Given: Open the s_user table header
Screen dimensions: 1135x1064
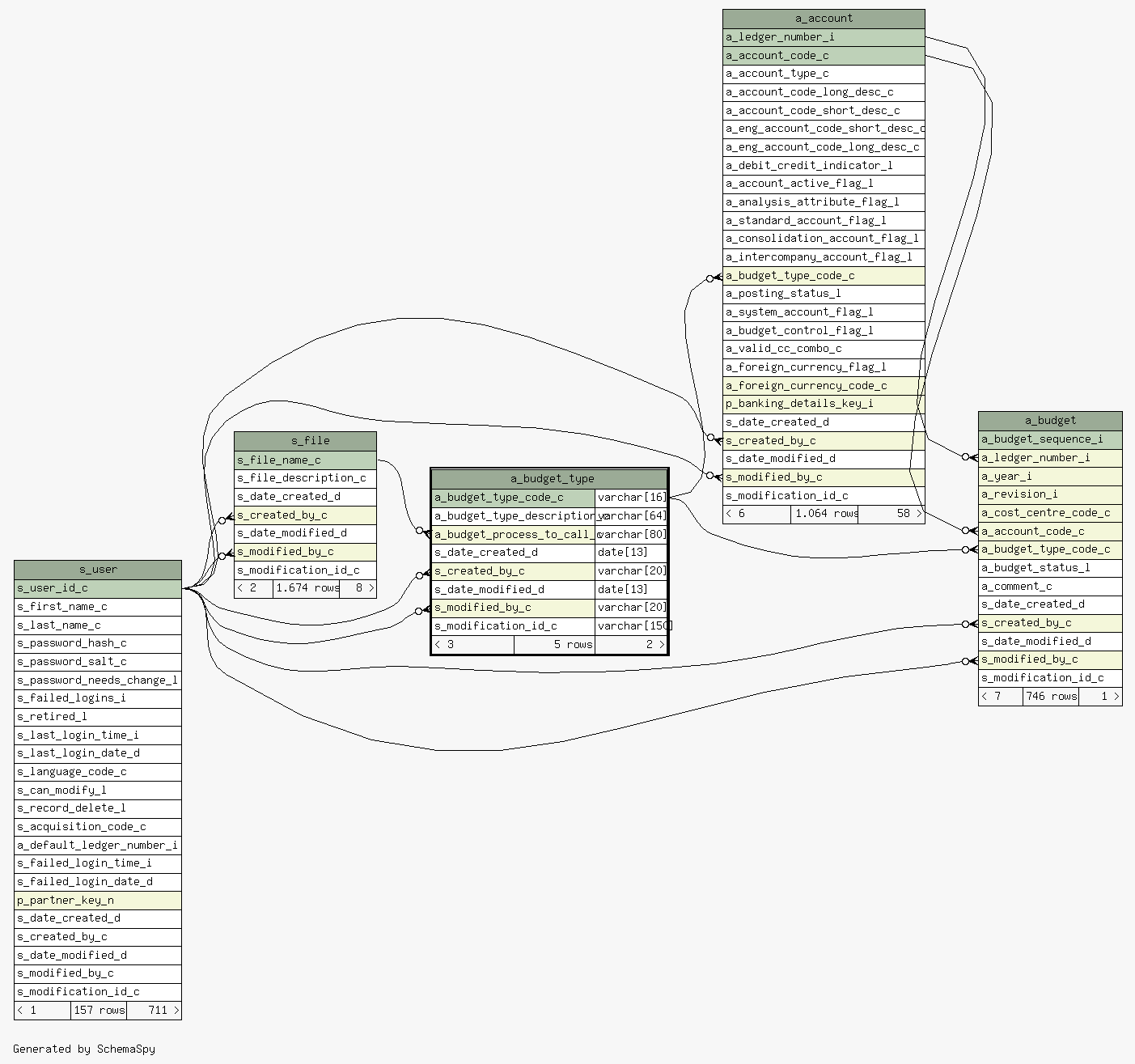Looking at the screenshot, I should 98,570.
